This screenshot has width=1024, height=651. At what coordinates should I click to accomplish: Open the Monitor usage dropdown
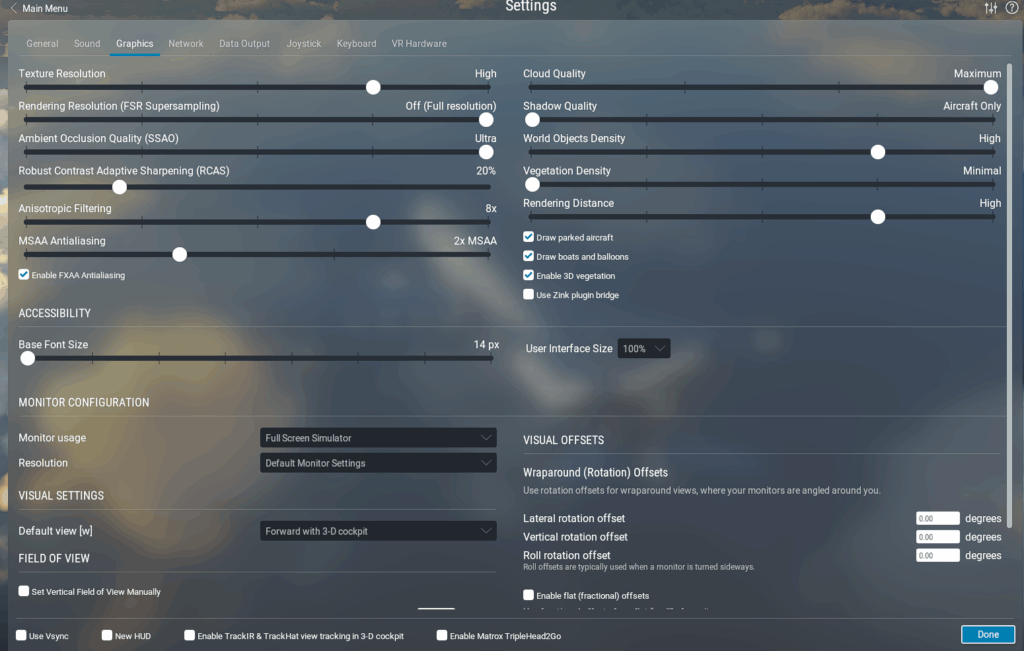pyautogui.click(x=378, y=437)
